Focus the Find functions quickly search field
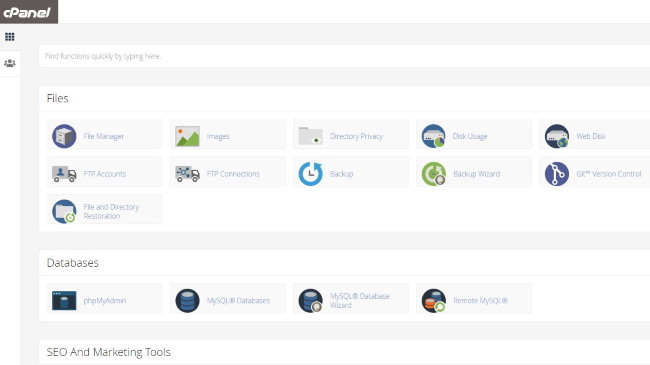 (344, 56)
